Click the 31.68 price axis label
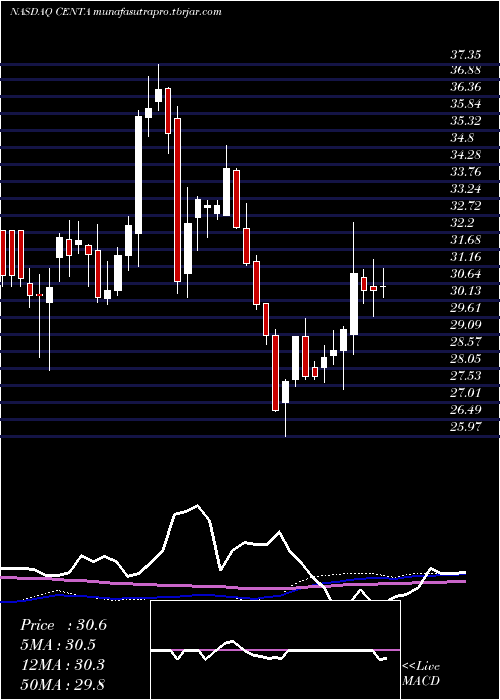Screen dimensions: 500x700 pos(466,240)
